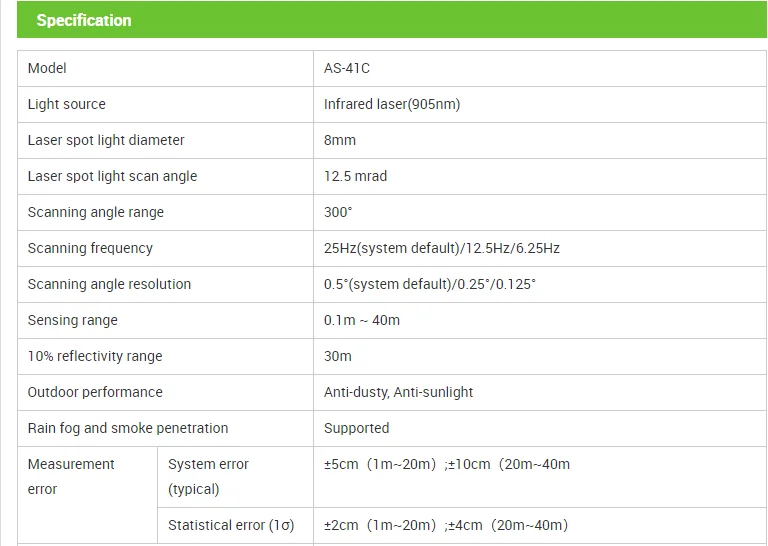Click Scanning angle range label
768x546 pixels.
pos(96,212)
